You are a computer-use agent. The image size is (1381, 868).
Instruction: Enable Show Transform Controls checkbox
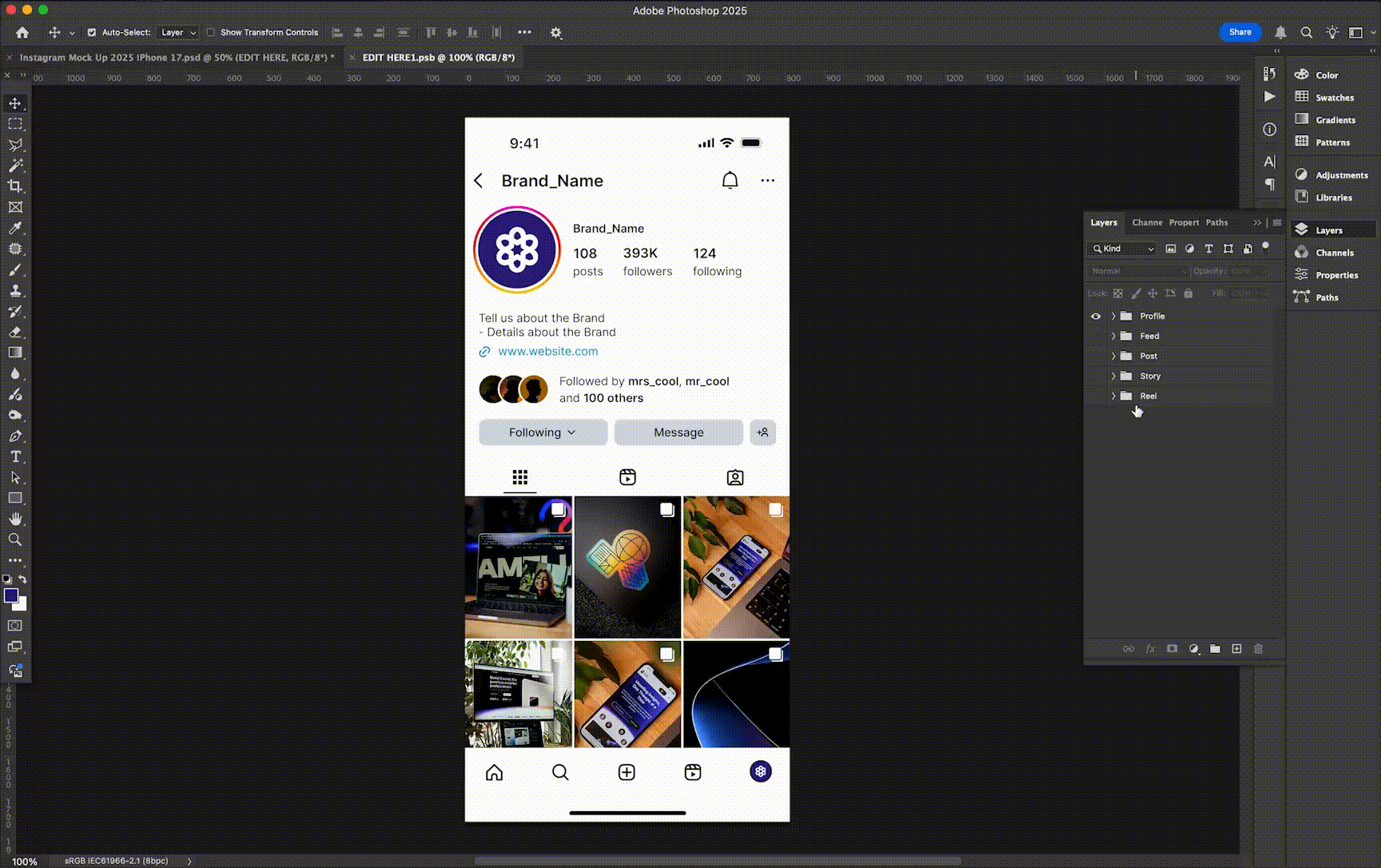210,33
